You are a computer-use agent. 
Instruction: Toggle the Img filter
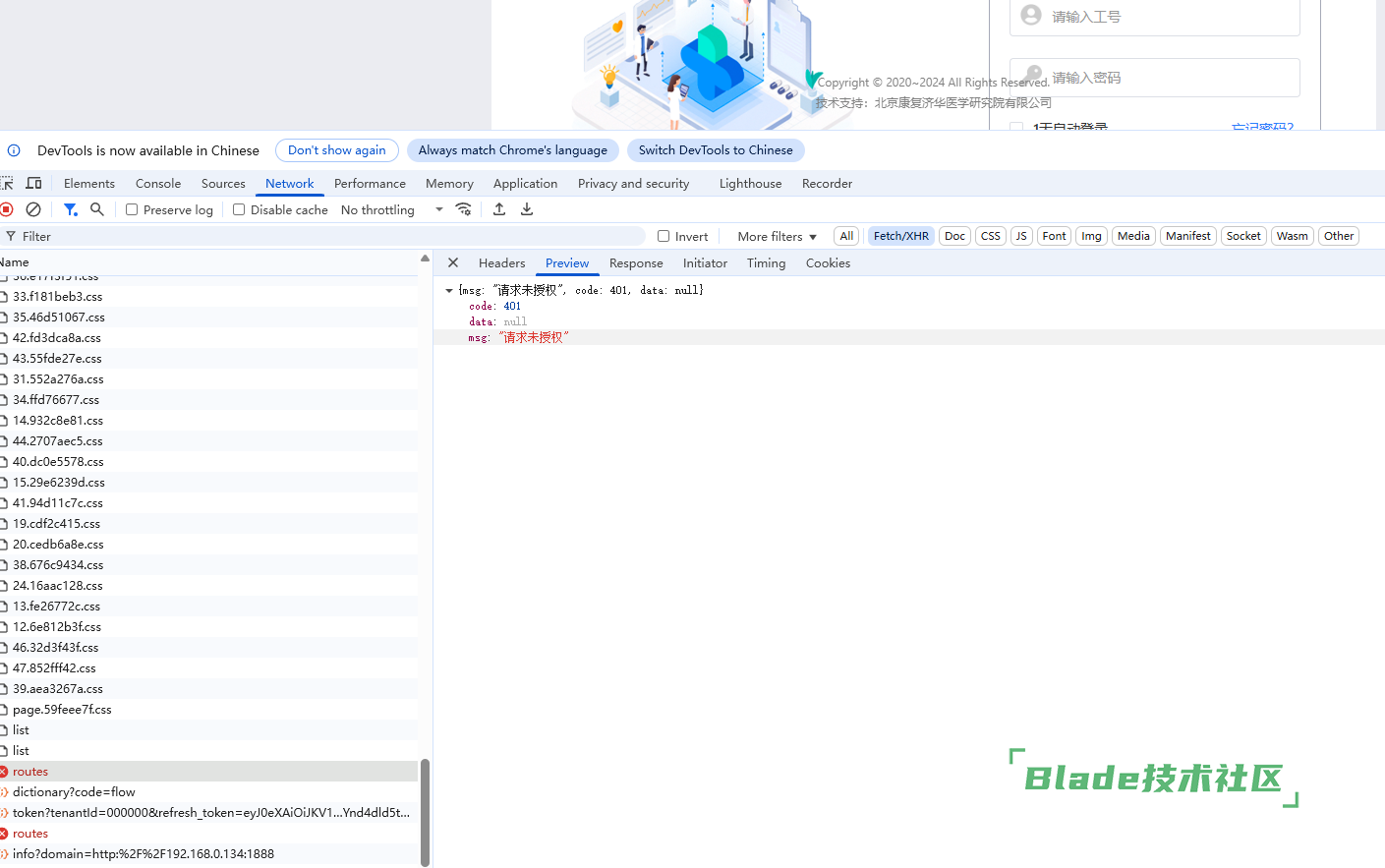[x=1091, y=236]
